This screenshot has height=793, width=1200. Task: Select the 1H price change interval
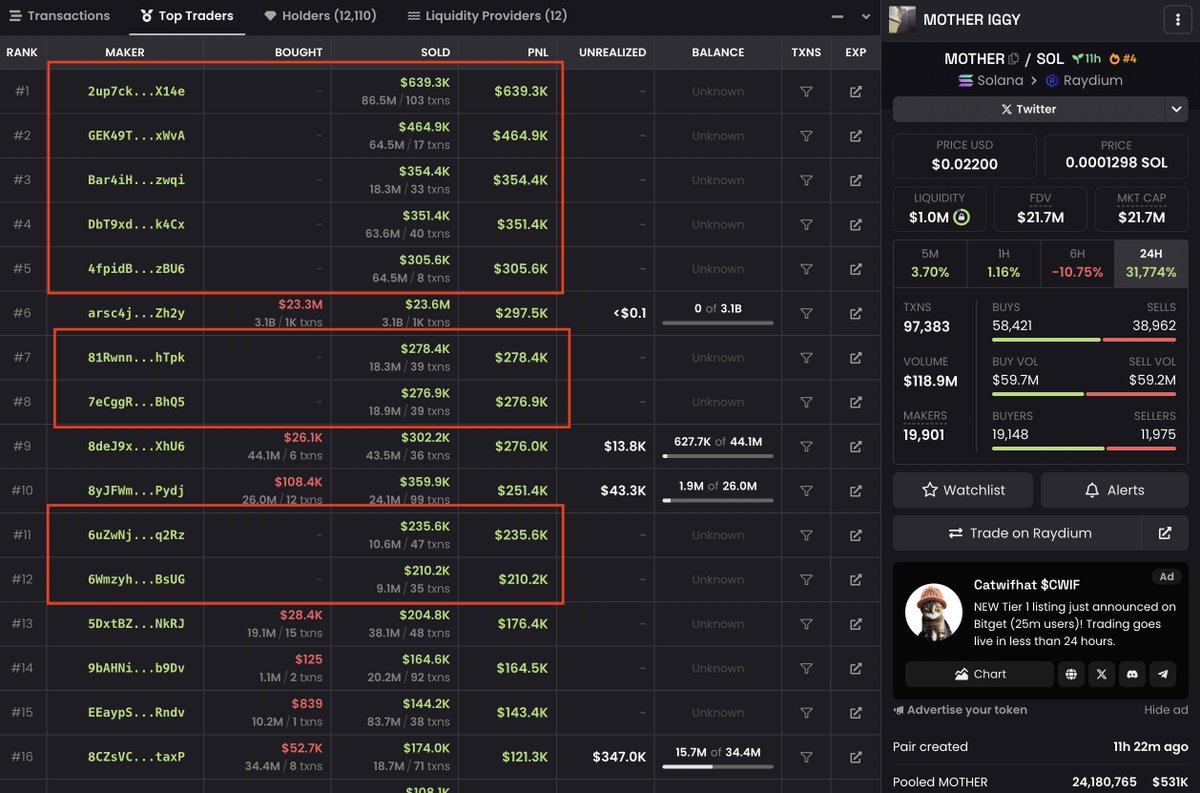(x=1003, y=264)
